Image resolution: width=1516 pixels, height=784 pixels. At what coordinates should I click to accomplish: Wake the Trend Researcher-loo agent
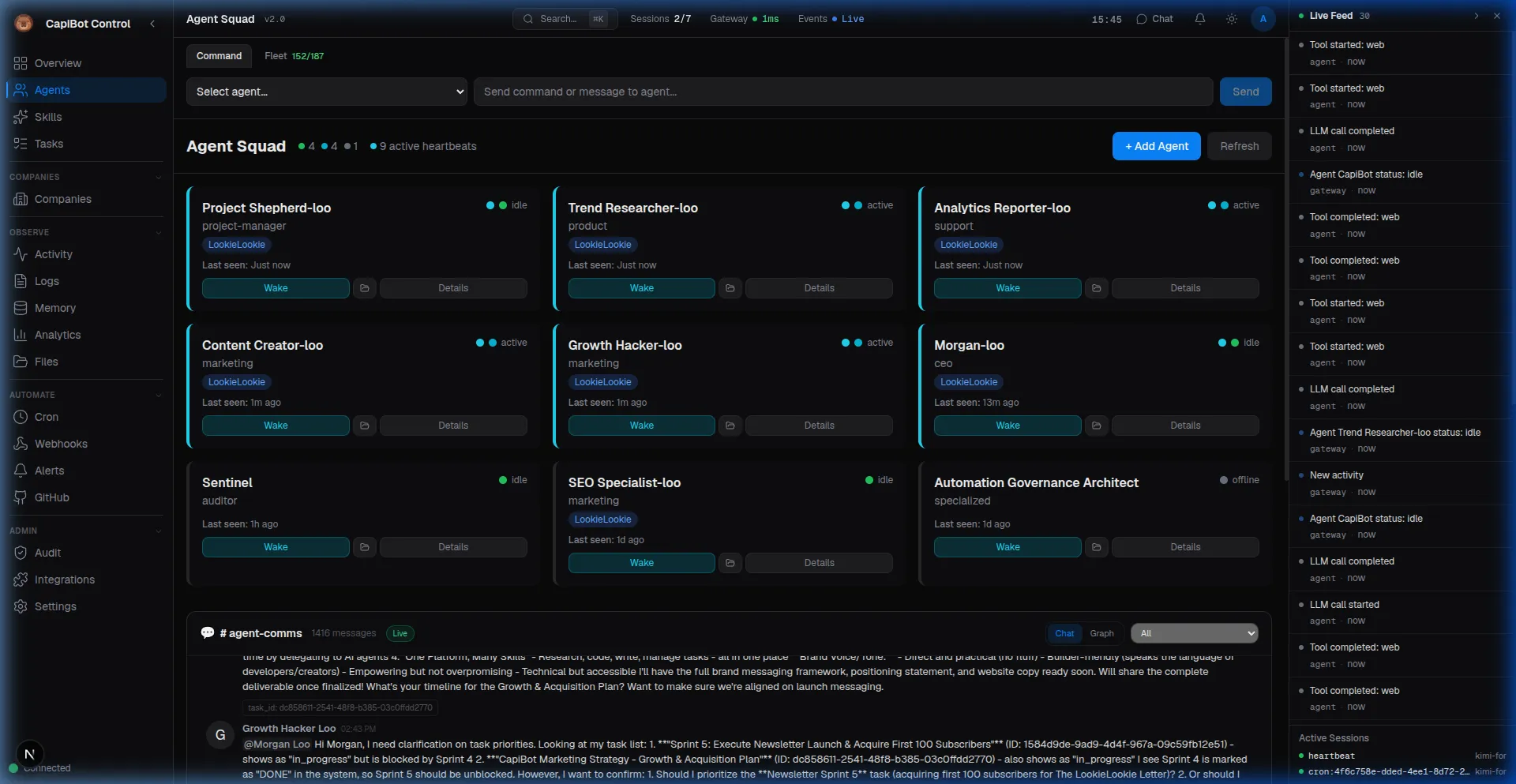click(x=641, y=288)
